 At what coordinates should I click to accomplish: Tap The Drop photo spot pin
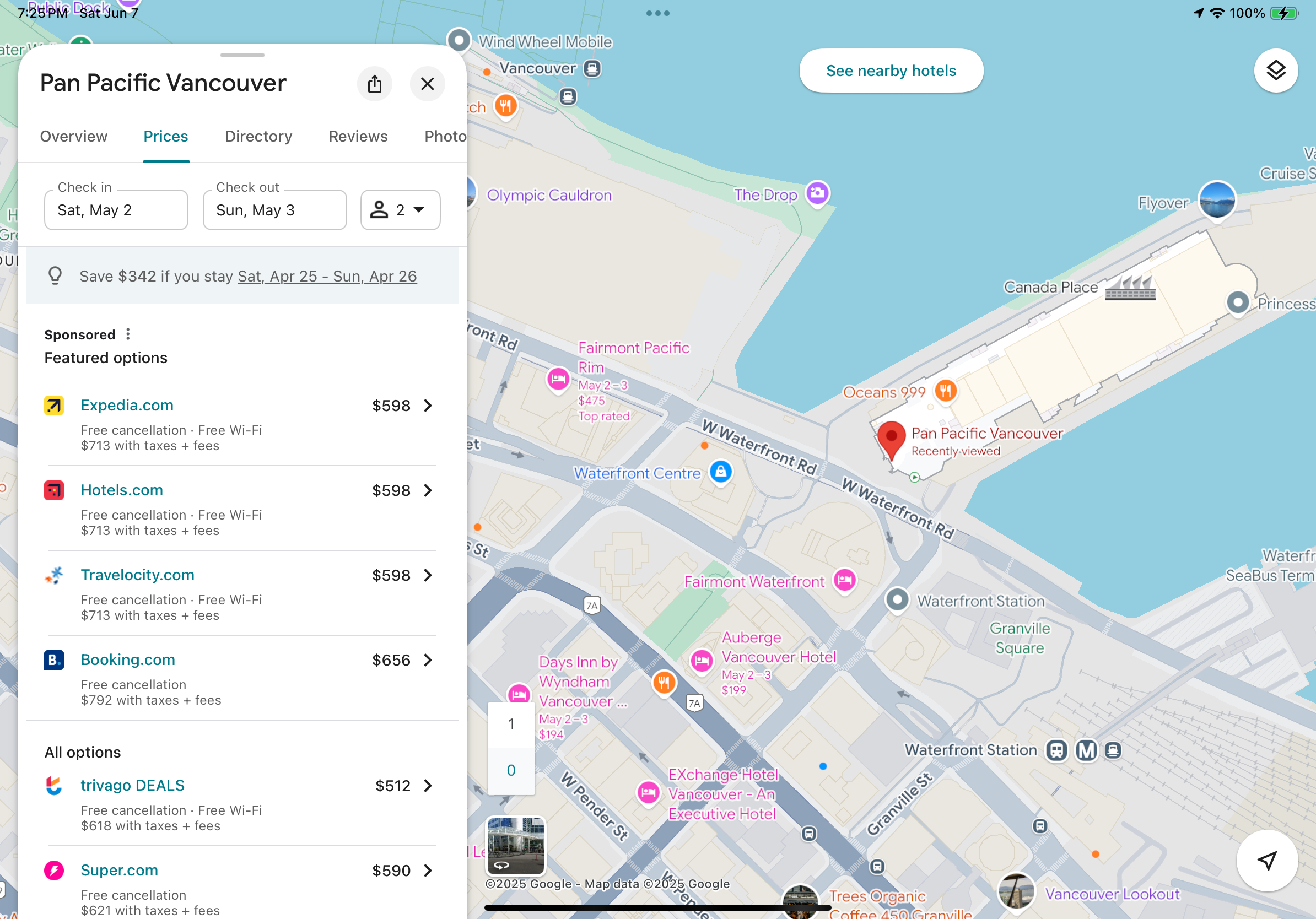click(x=817, y=193)
